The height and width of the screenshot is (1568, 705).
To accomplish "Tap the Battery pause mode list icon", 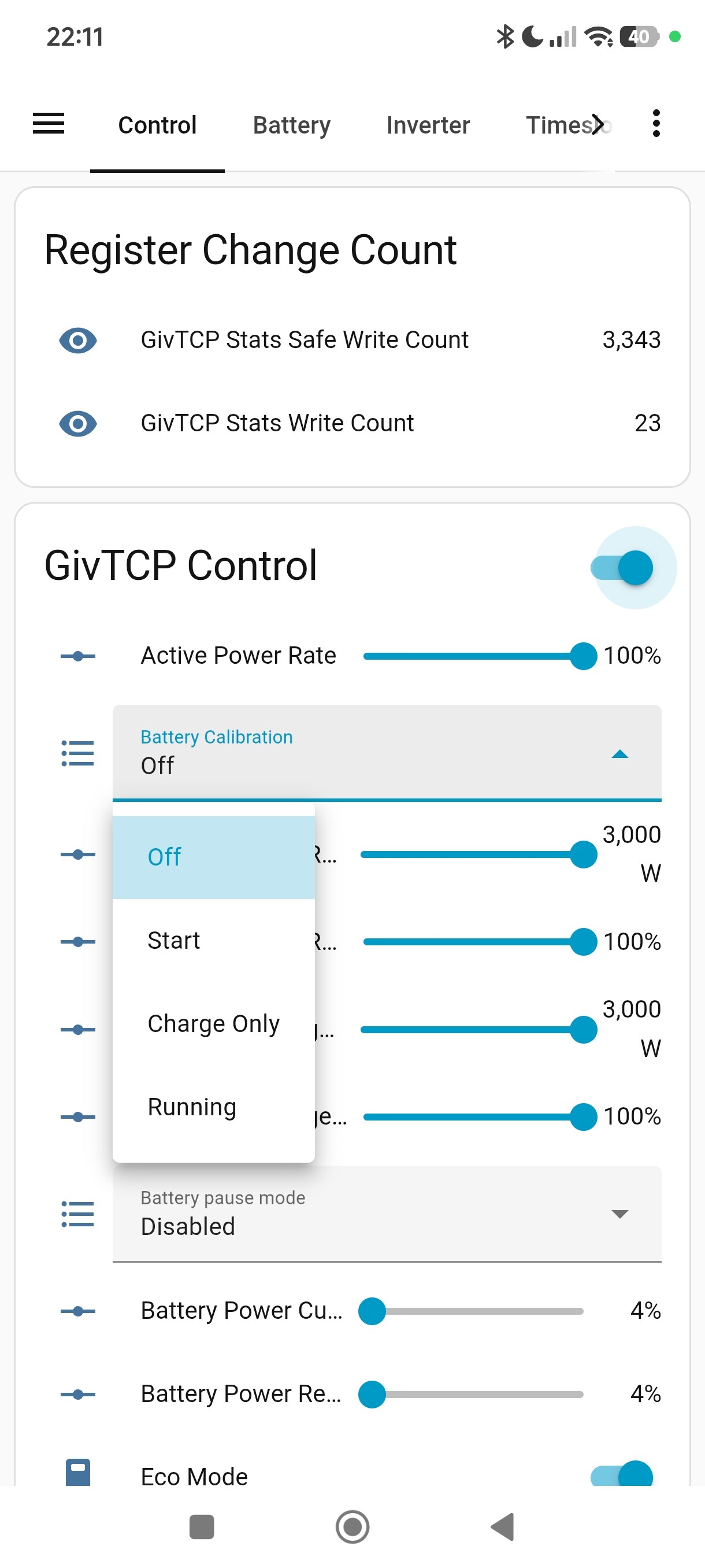I will (78, 1214).
